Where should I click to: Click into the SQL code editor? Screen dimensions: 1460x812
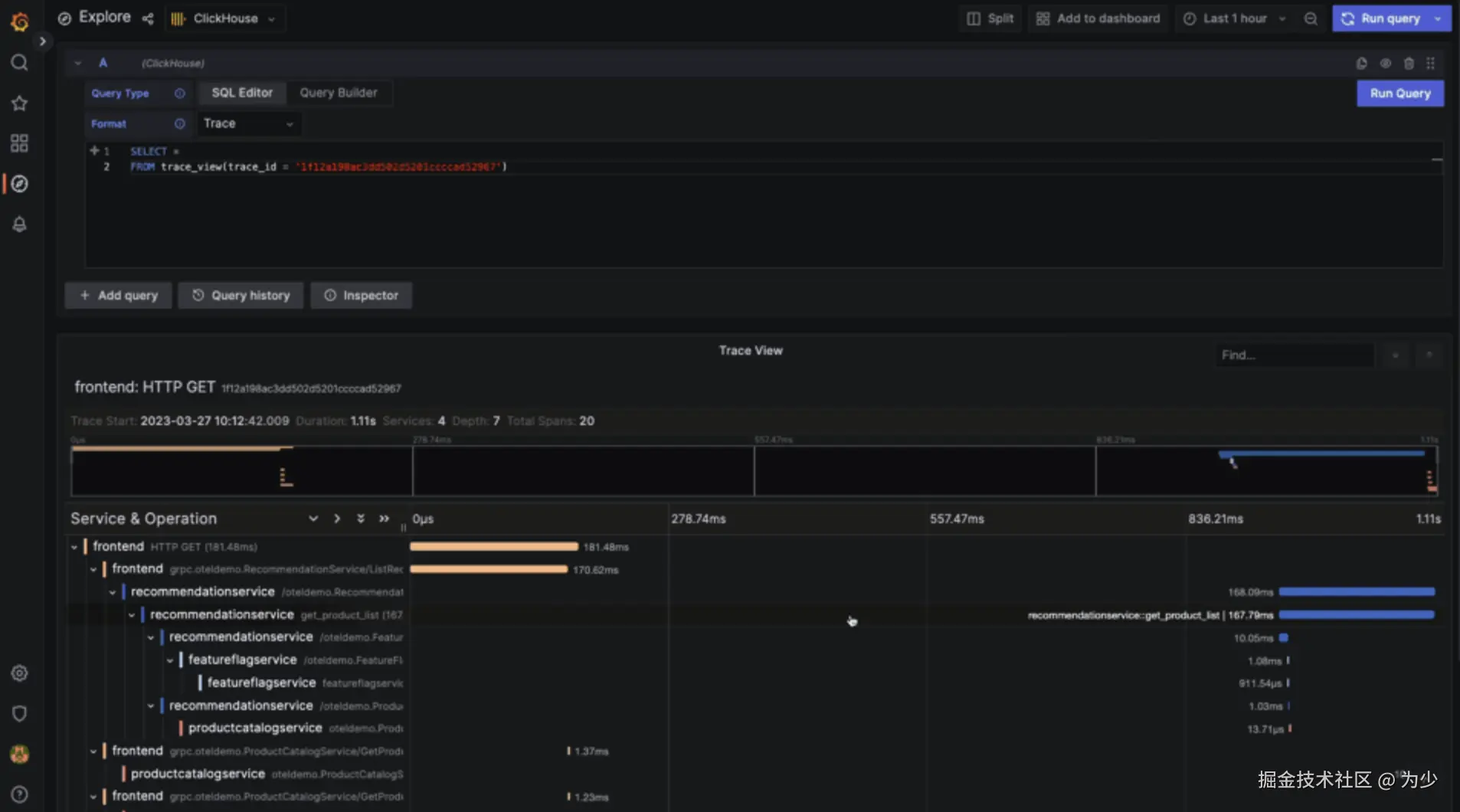tap(764, 205)
